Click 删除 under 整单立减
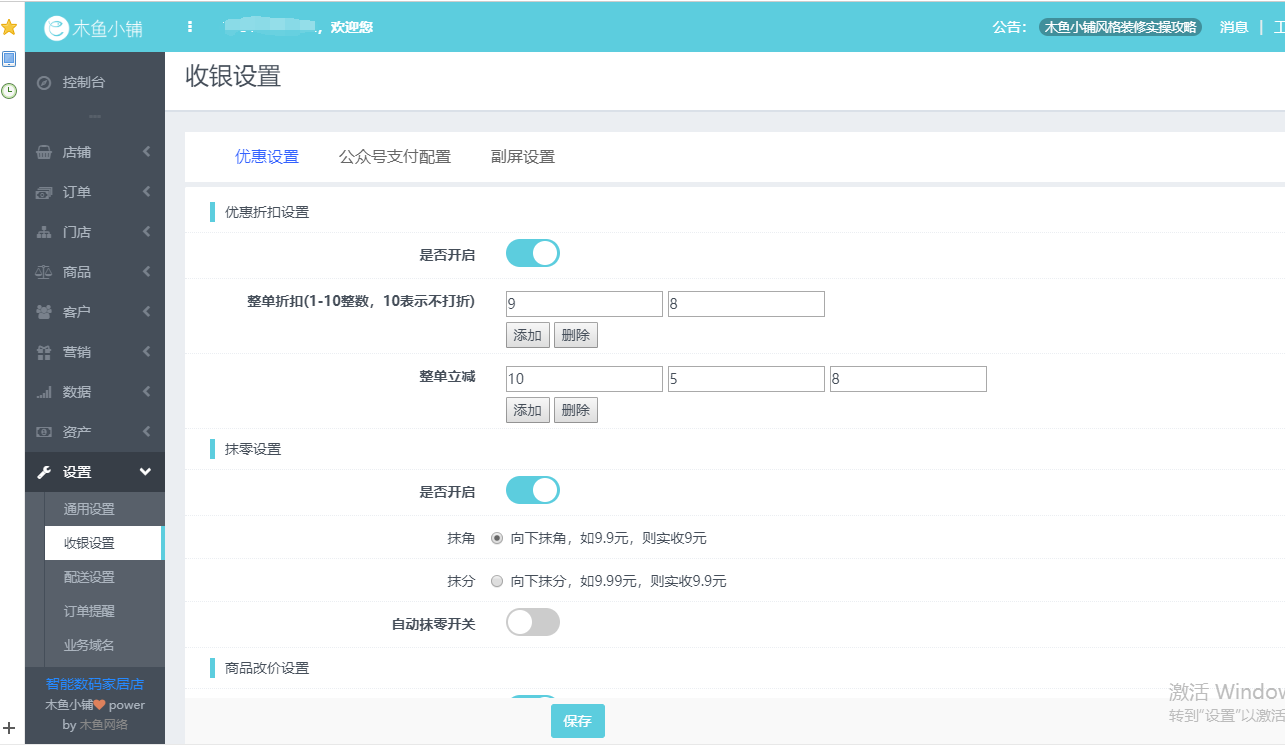This screenshot has width=1285, height=745. pos(576,410)
